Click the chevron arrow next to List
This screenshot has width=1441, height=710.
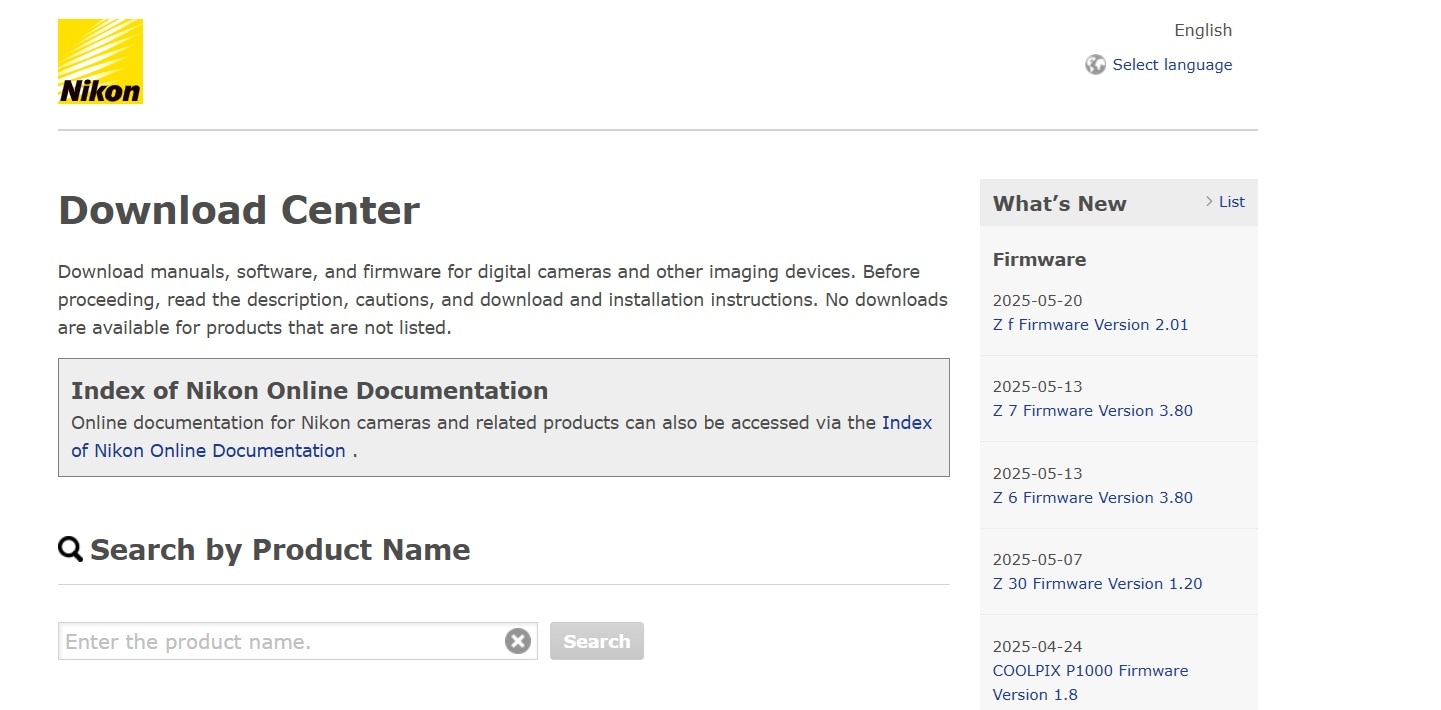point(1209,202)
